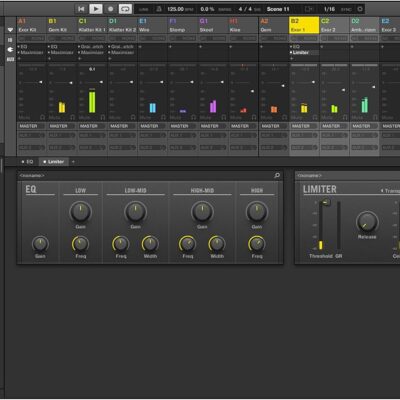Screen dimensions: 400x400
Task: Mute the A1 Exor Kit channel
Action: point(24,118)
